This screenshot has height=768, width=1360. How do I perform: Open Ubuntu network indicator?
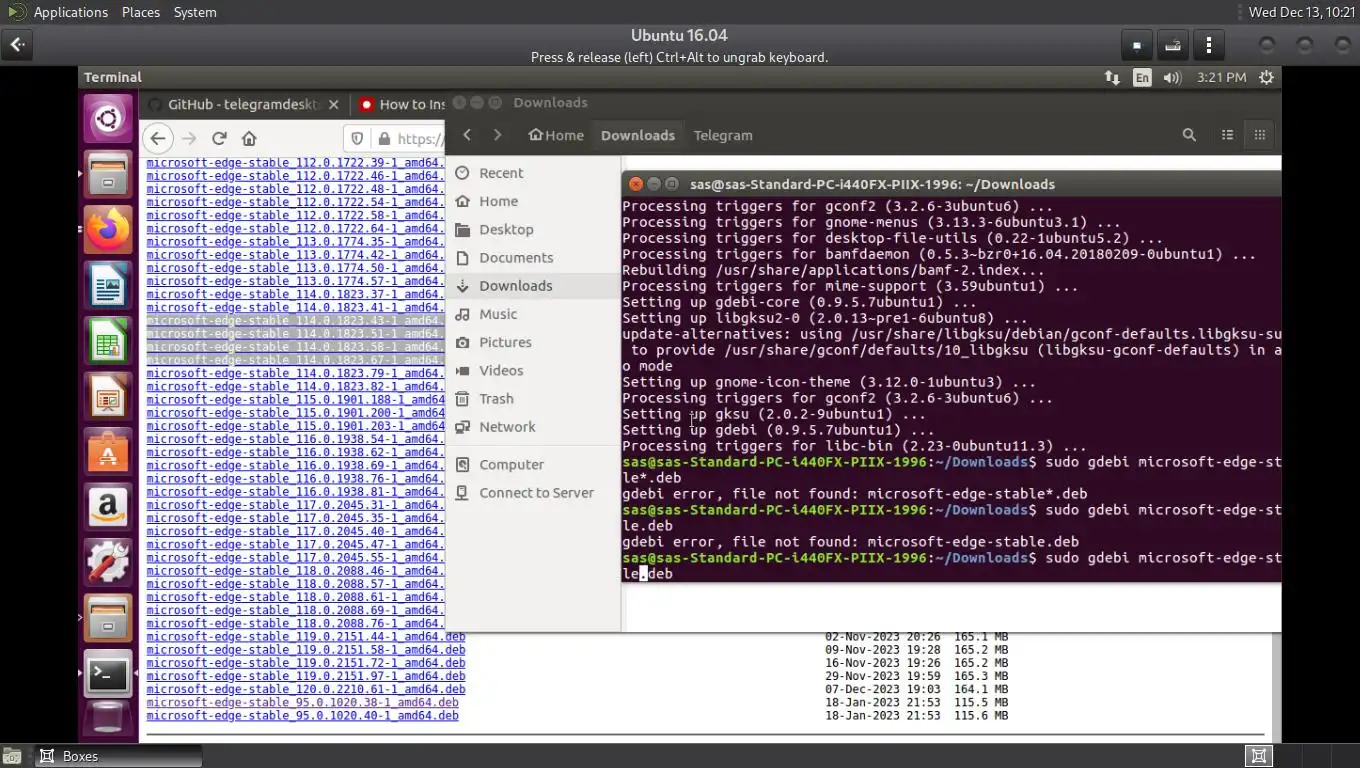point(1112,77)
